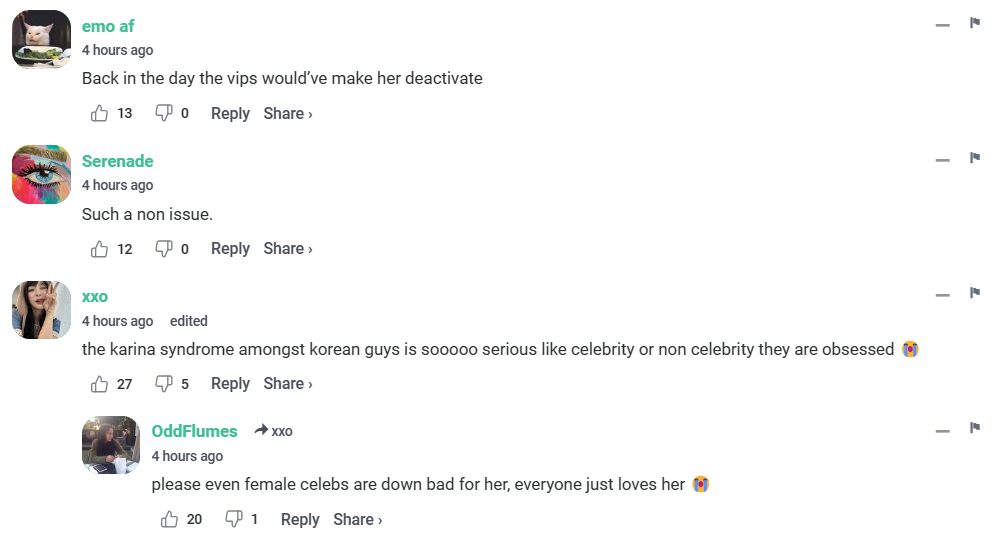The height and width of the screenshot is (537, 997).
Task: Flag emo af's comment as inappropriate
Action: coord(974,23)
